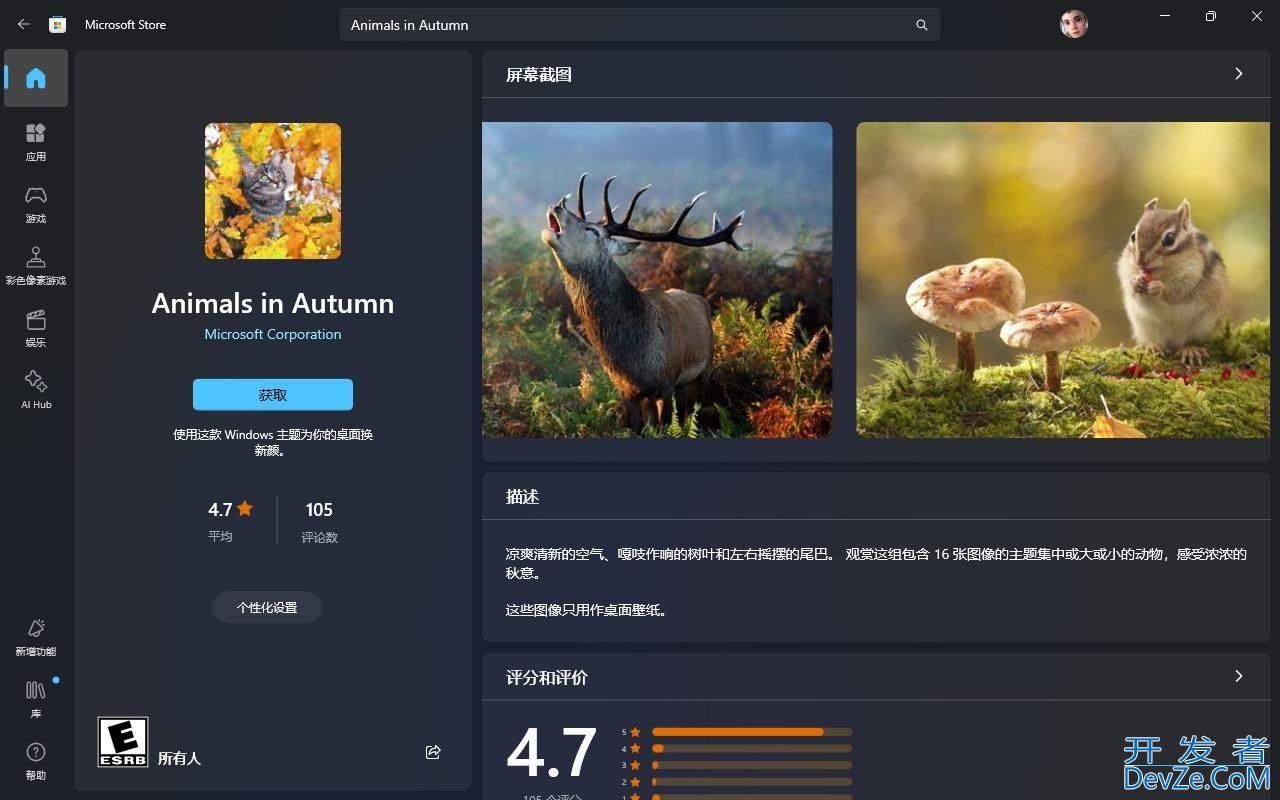
Task: Open the Home sidebar icon
Action: [36, 78]
